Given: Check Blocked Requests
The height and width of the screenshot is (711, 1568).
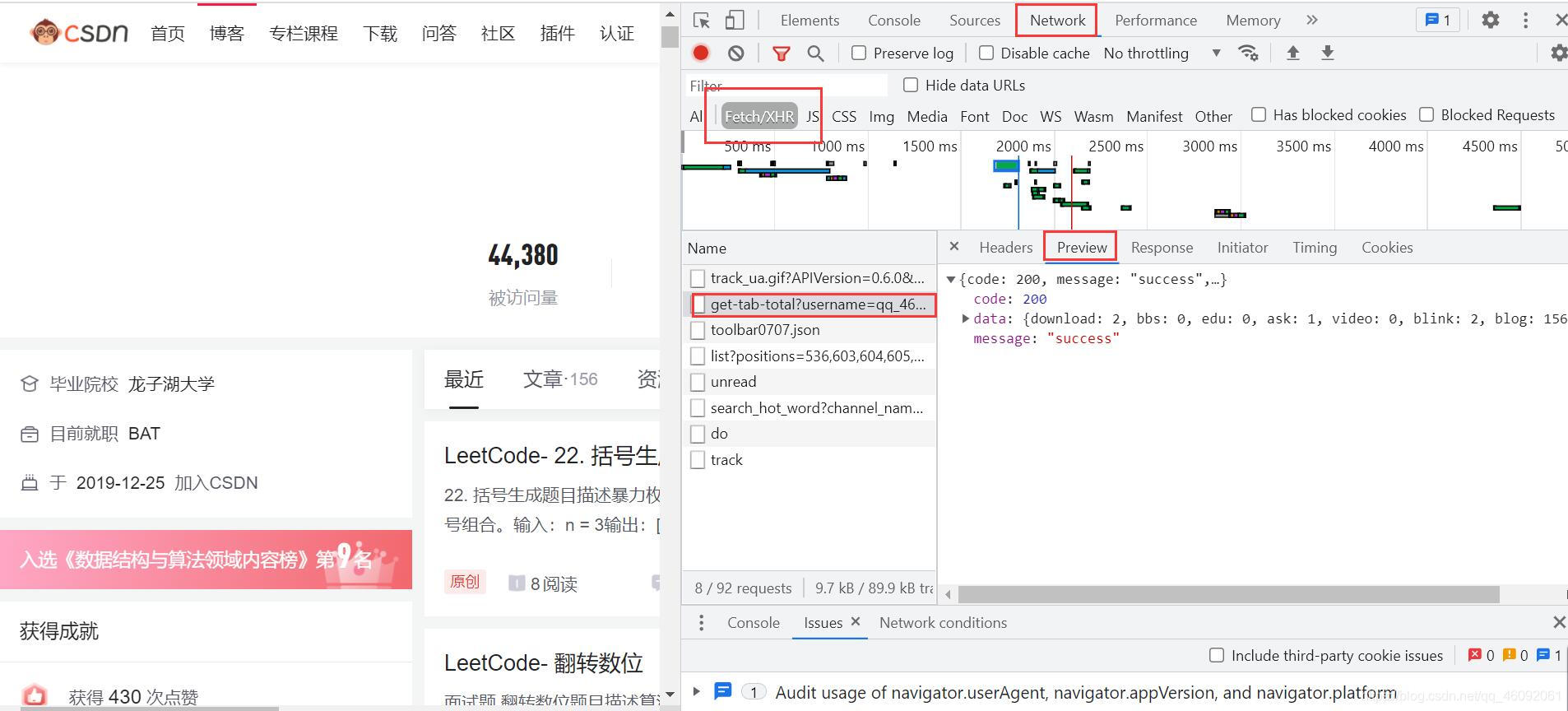Looking at the screenshot, I should [x=1427, y=114].
